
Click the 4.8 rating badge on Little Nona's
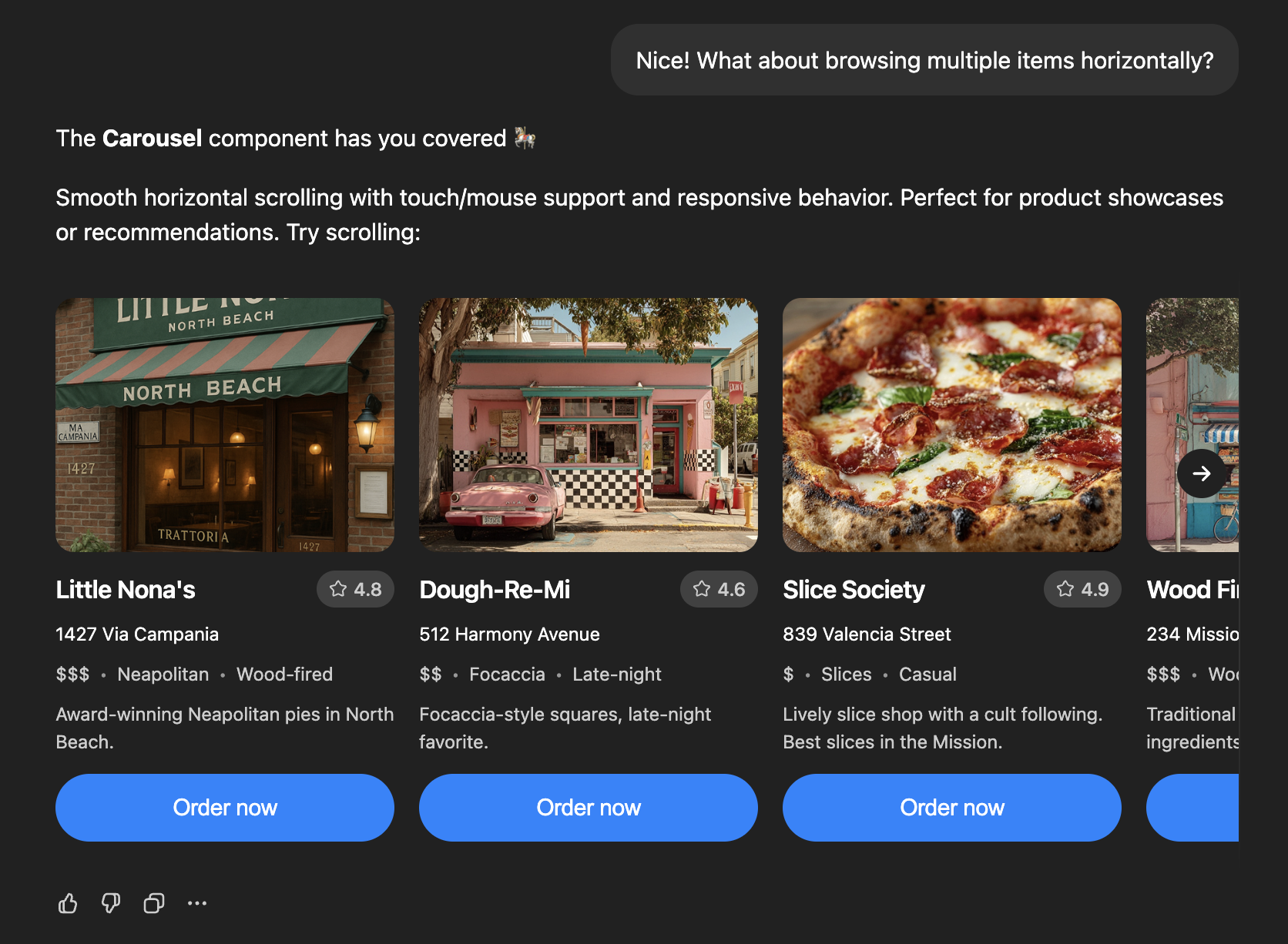point(355,589)
